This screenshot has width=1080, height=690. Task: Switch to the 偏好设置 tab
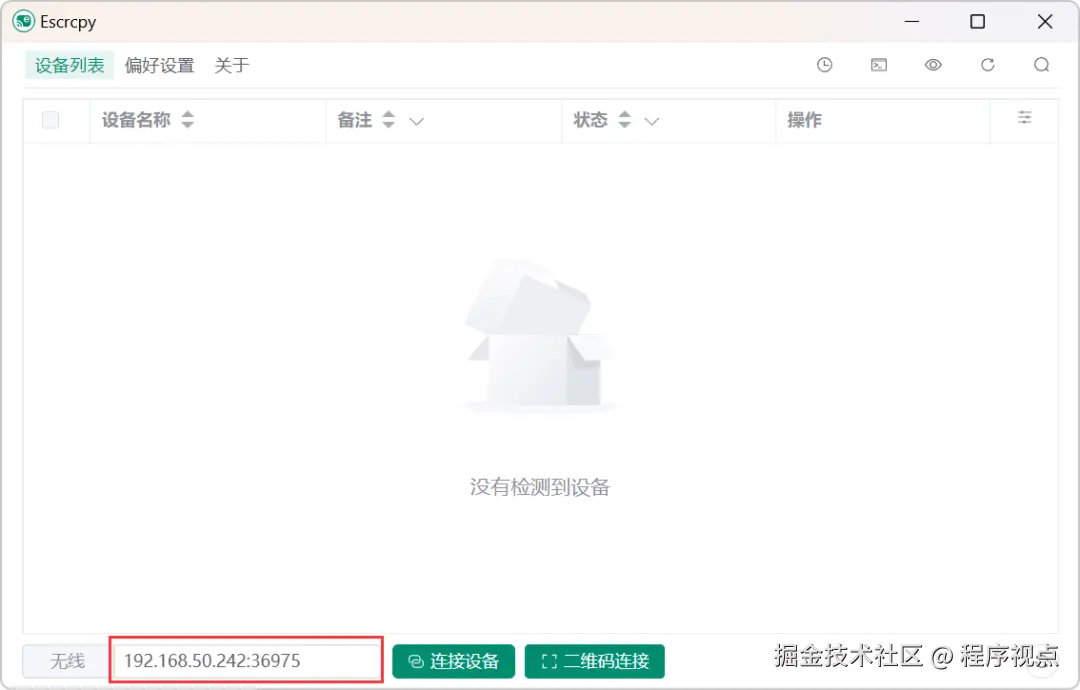click(x=159, y=64)
